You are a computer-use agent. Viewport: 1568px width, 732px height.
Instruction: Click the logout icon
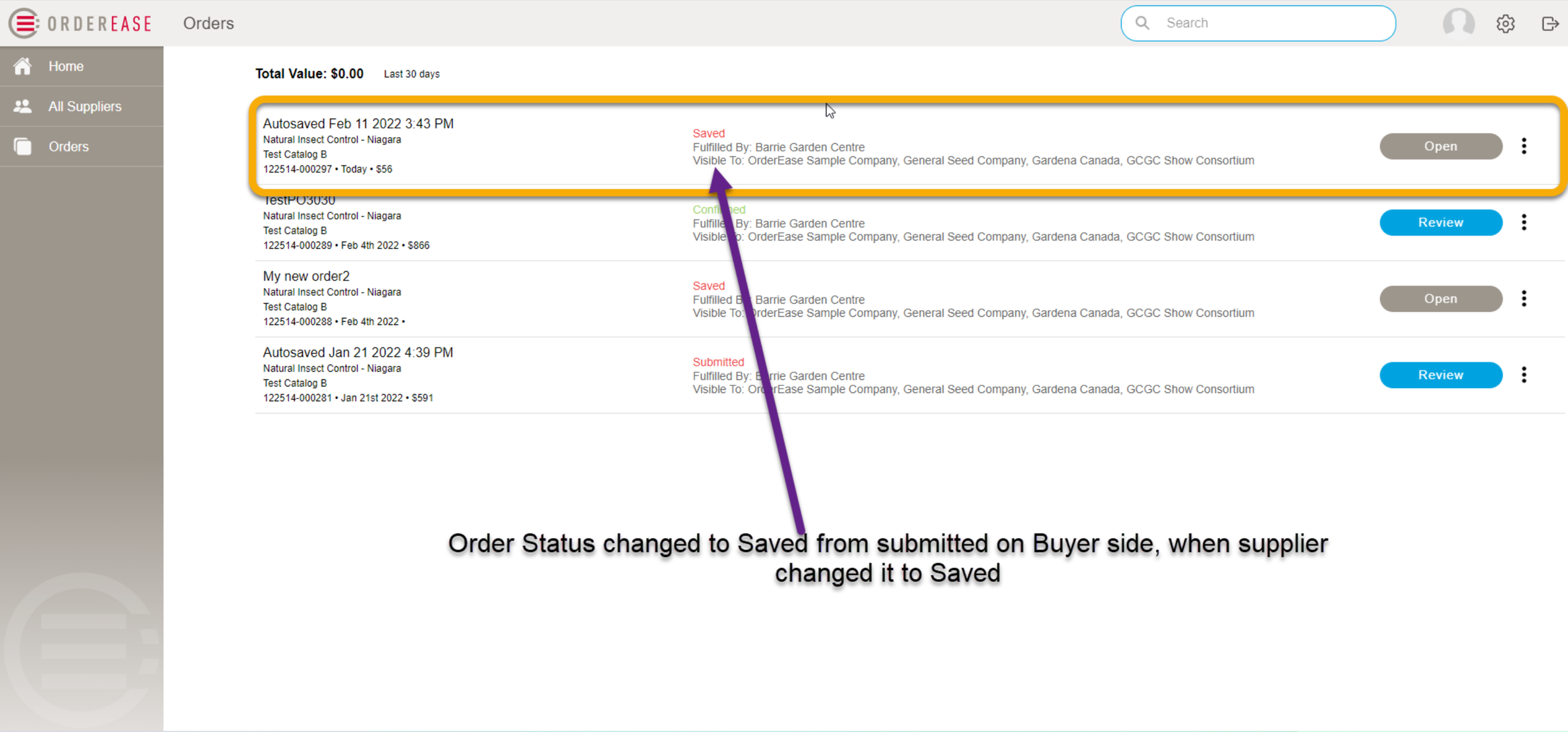click(1550, 23)
